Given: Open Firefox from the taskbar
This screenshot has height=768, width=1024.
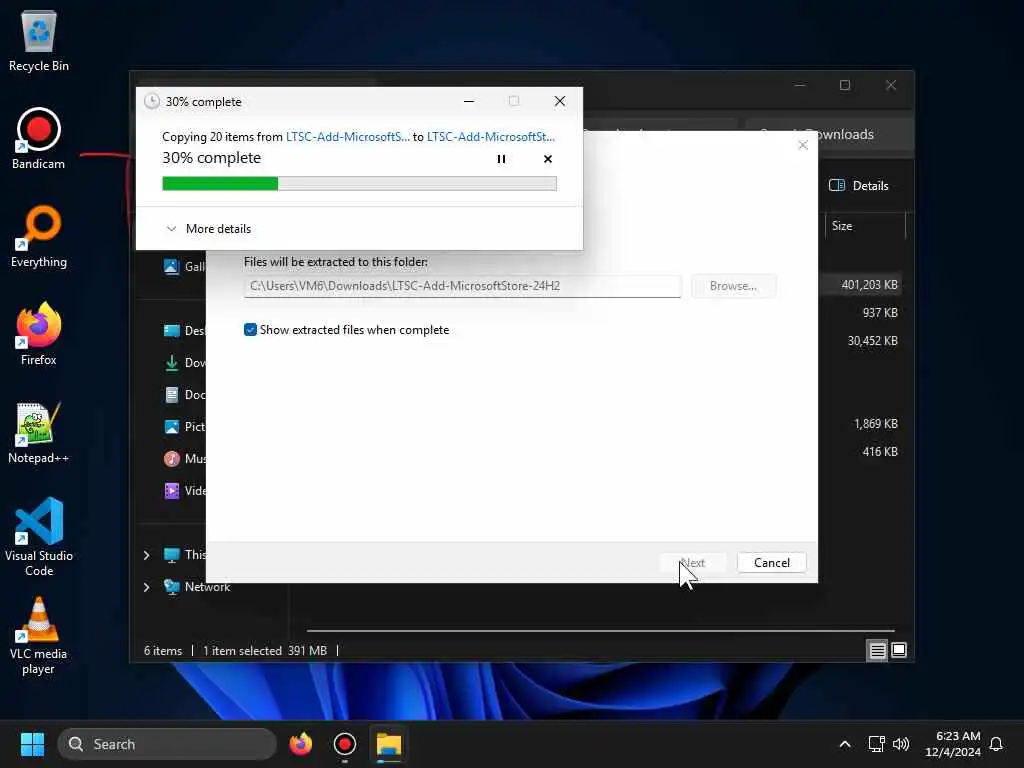Looking at the screenshot, I should click(x=300, y=744).
